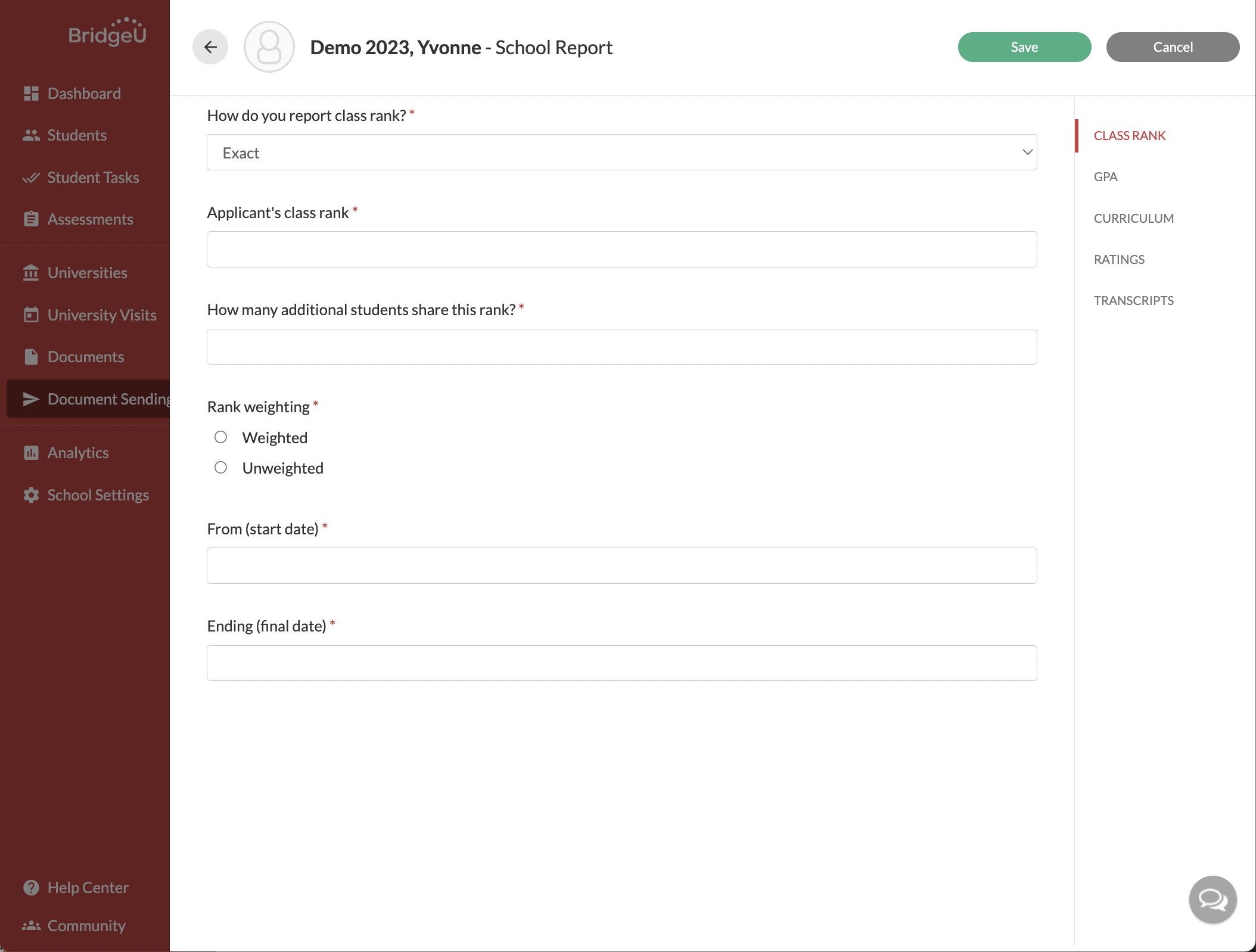The width and height of the screenshot is (1256, 952).
Task: Jump to the GPA section
Action: (x=1105, y=177)
